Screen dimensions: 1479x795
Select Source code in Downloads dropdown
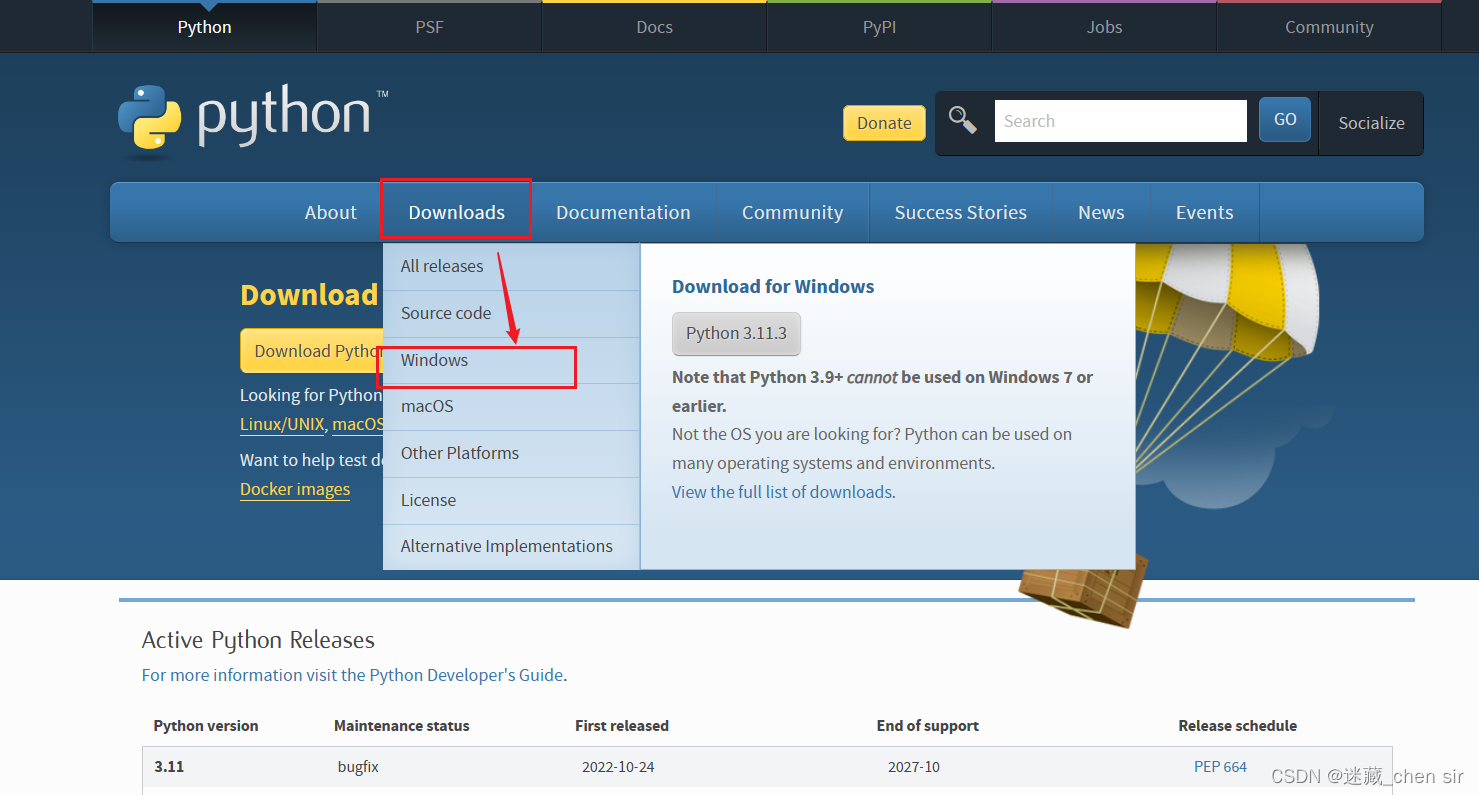511,314
